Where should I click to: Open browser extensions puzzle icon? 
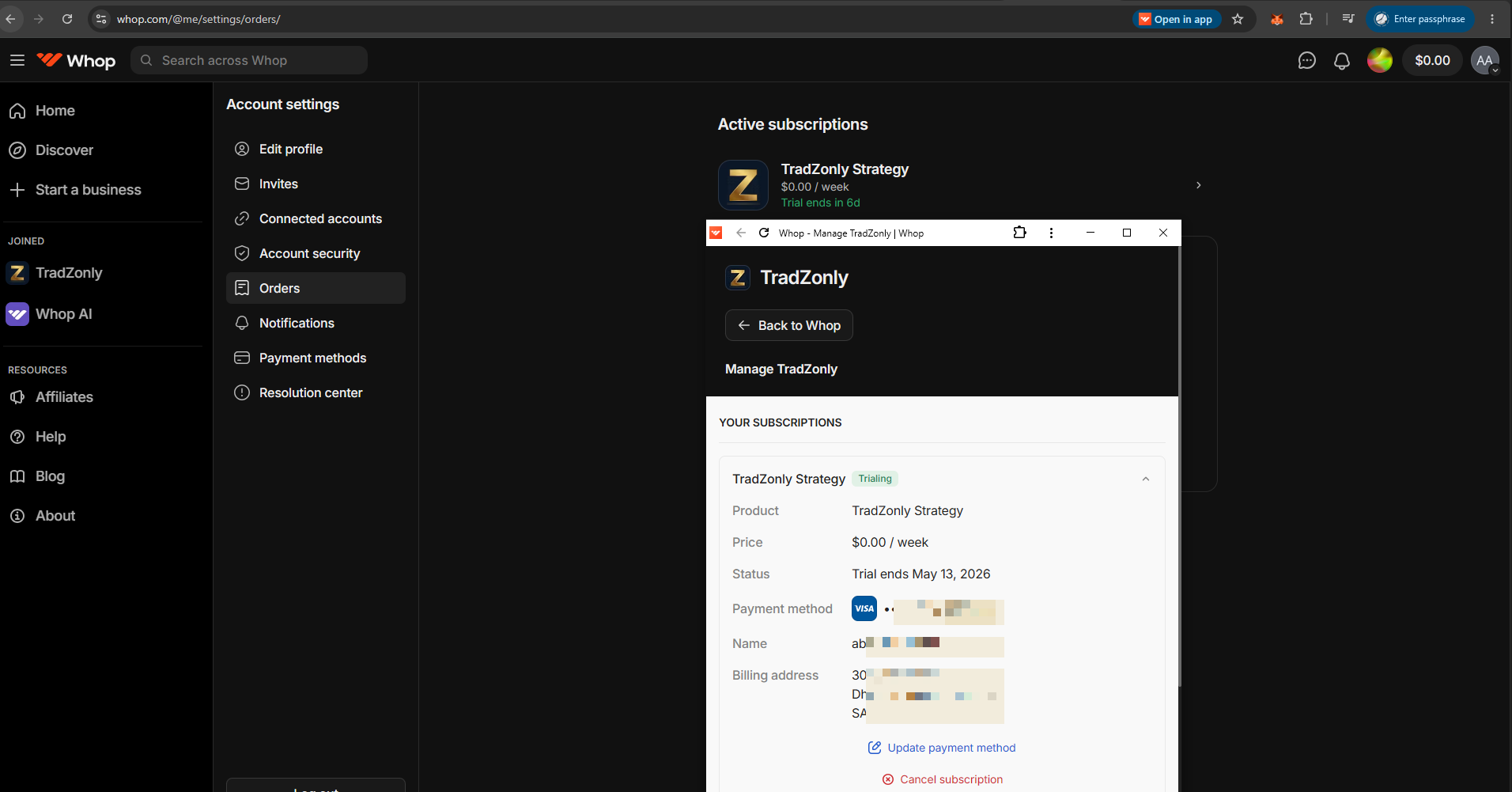pos(1306,19)
